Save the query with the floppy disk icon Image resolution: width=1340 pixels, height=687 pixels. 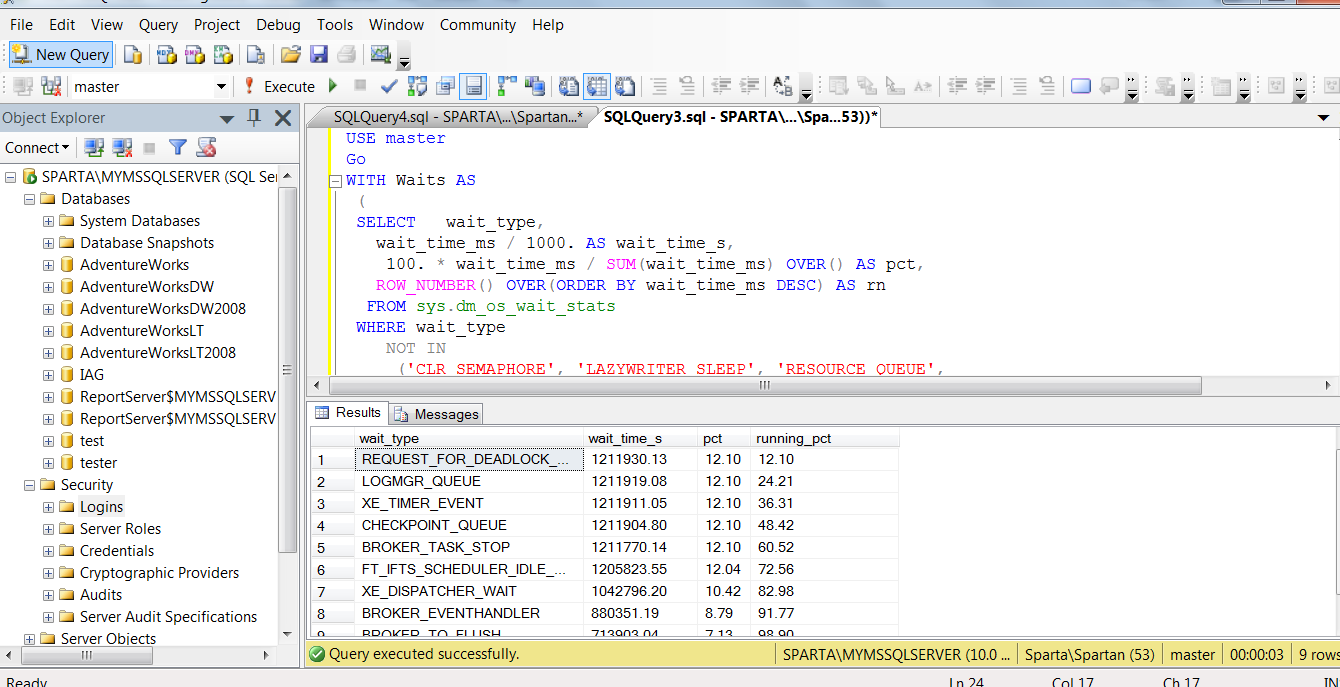(319, 55)
